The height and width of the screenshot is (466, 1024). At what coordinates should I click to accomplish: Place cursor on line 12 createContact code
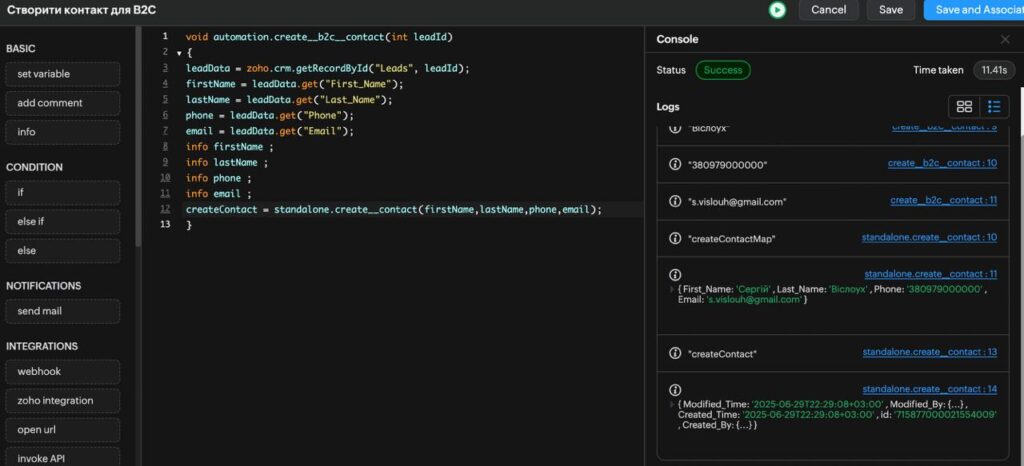pos(393,210)
